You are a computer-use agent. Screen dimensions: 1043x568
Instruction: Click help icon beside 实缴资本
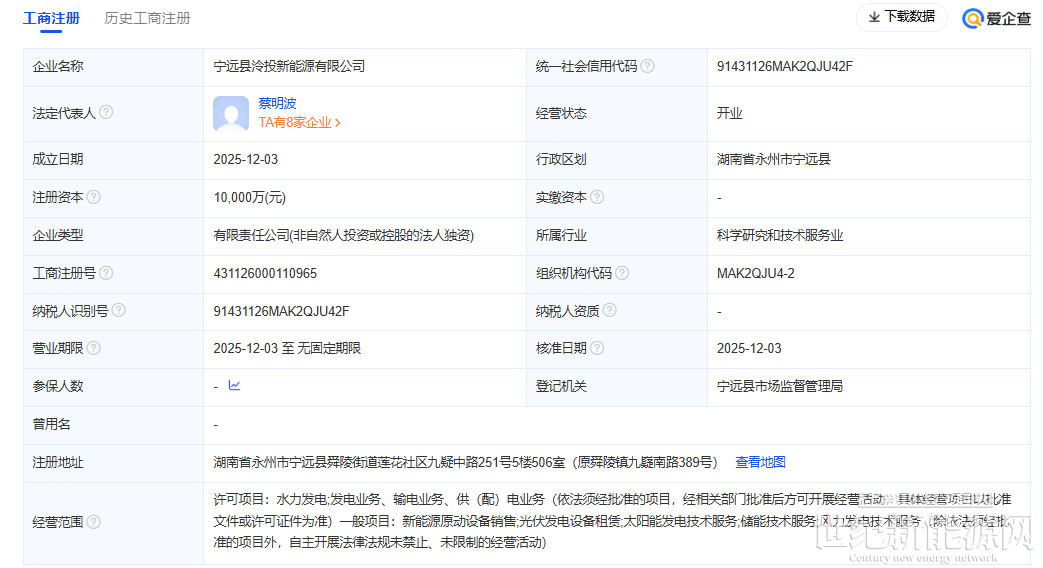597,198
